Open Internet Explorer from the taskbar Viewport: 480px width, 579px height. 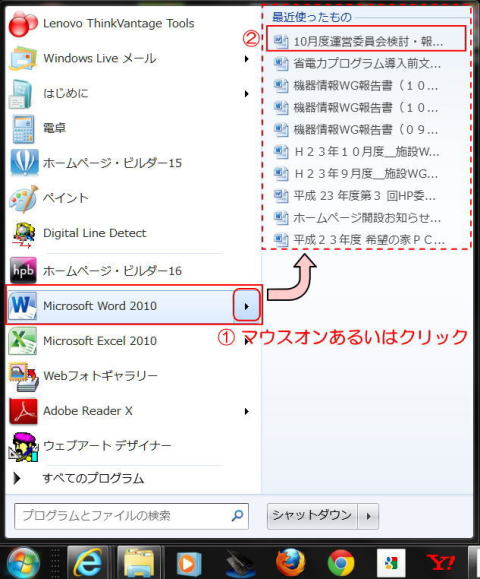coord(88,563)
